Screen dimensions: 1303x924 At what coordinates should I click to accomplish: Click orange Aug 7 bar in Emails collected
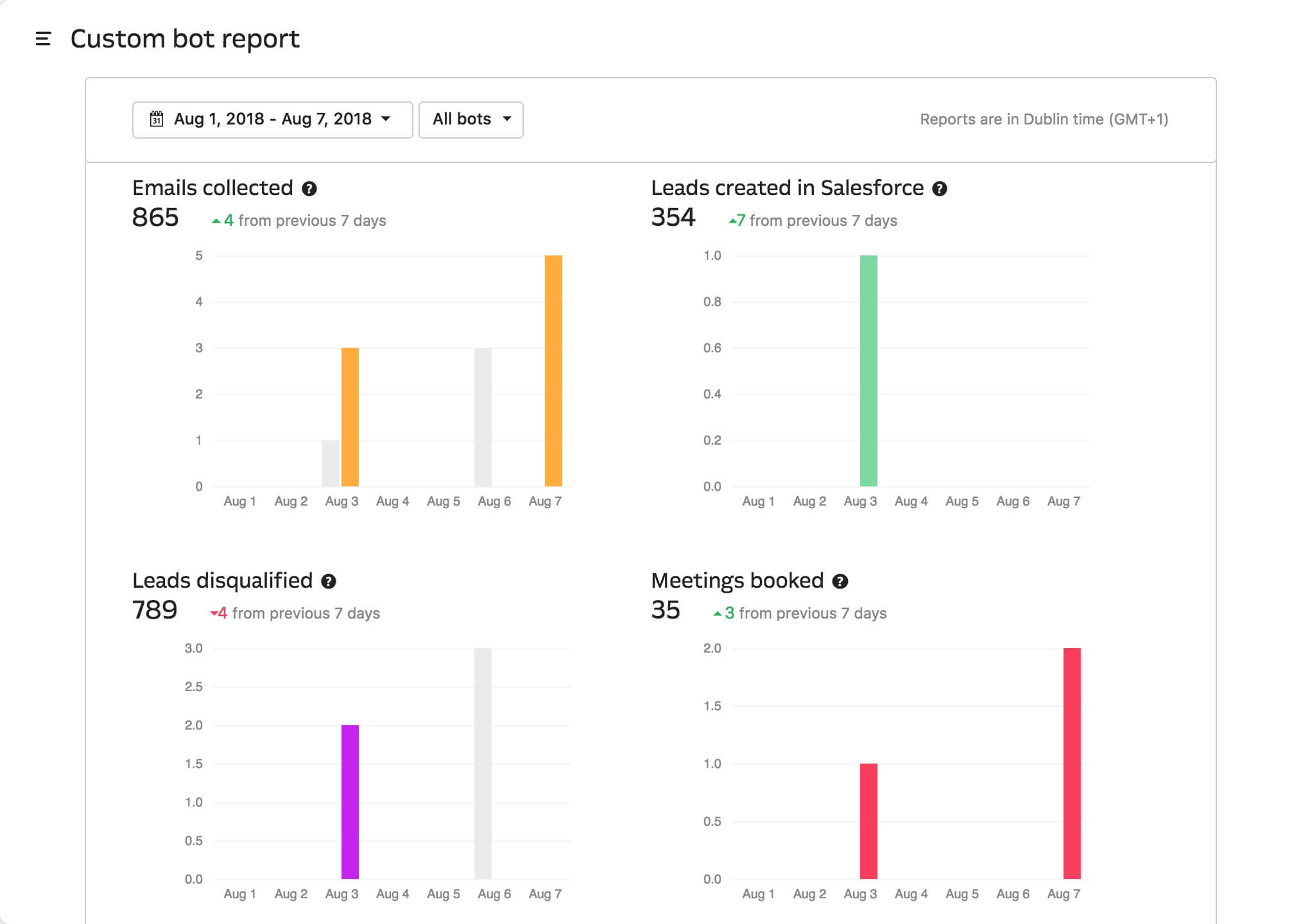[553, 371]
